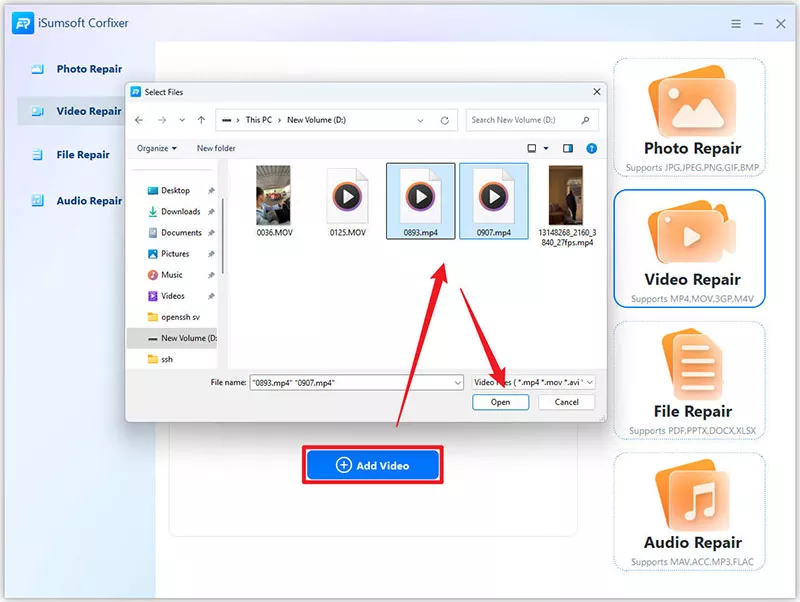Expand the address bar history dropdown
The width and height of the screenshot is (800, 602).
[x=420, y=120]
